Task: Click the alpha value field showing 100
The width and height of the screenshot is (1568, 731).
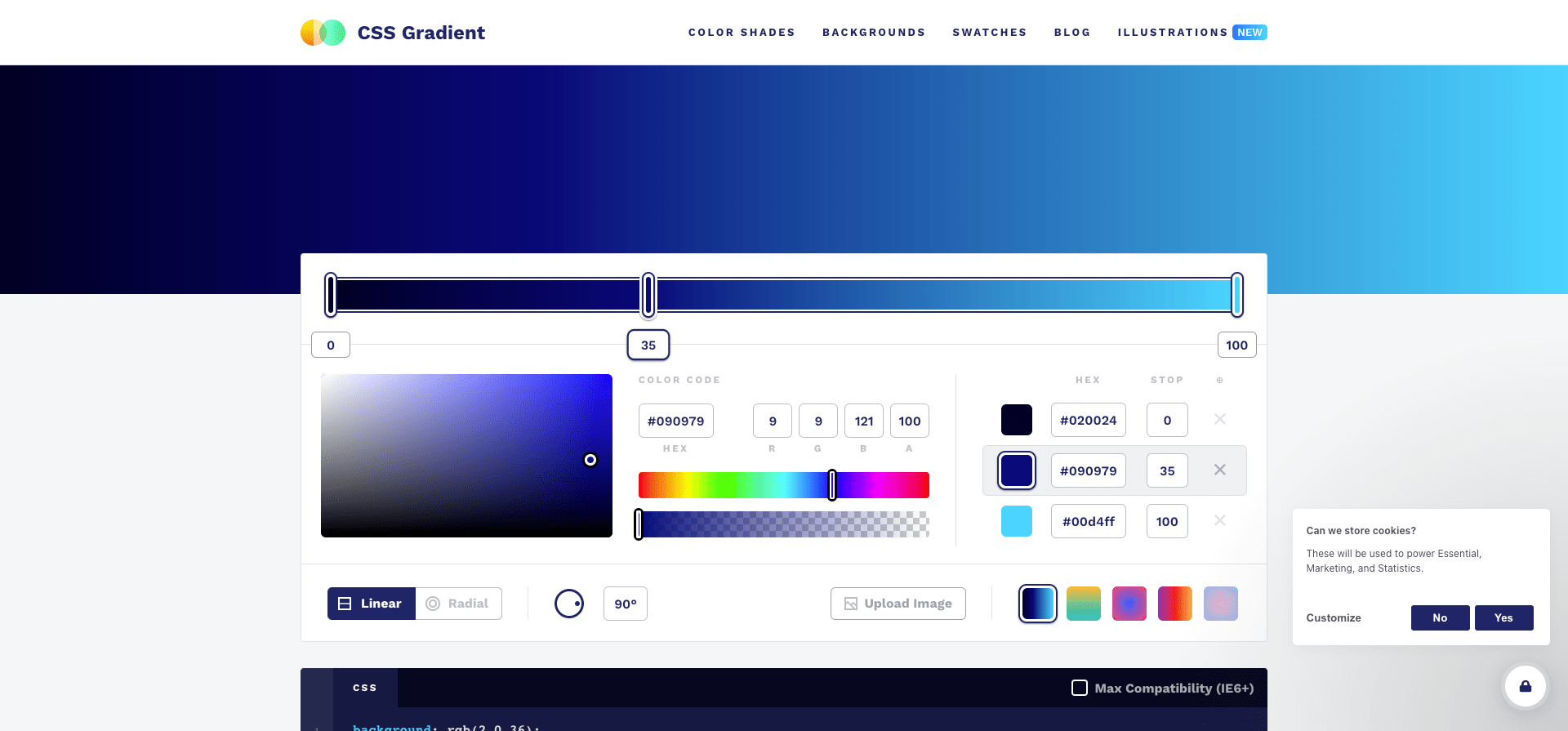Action: 910,421
